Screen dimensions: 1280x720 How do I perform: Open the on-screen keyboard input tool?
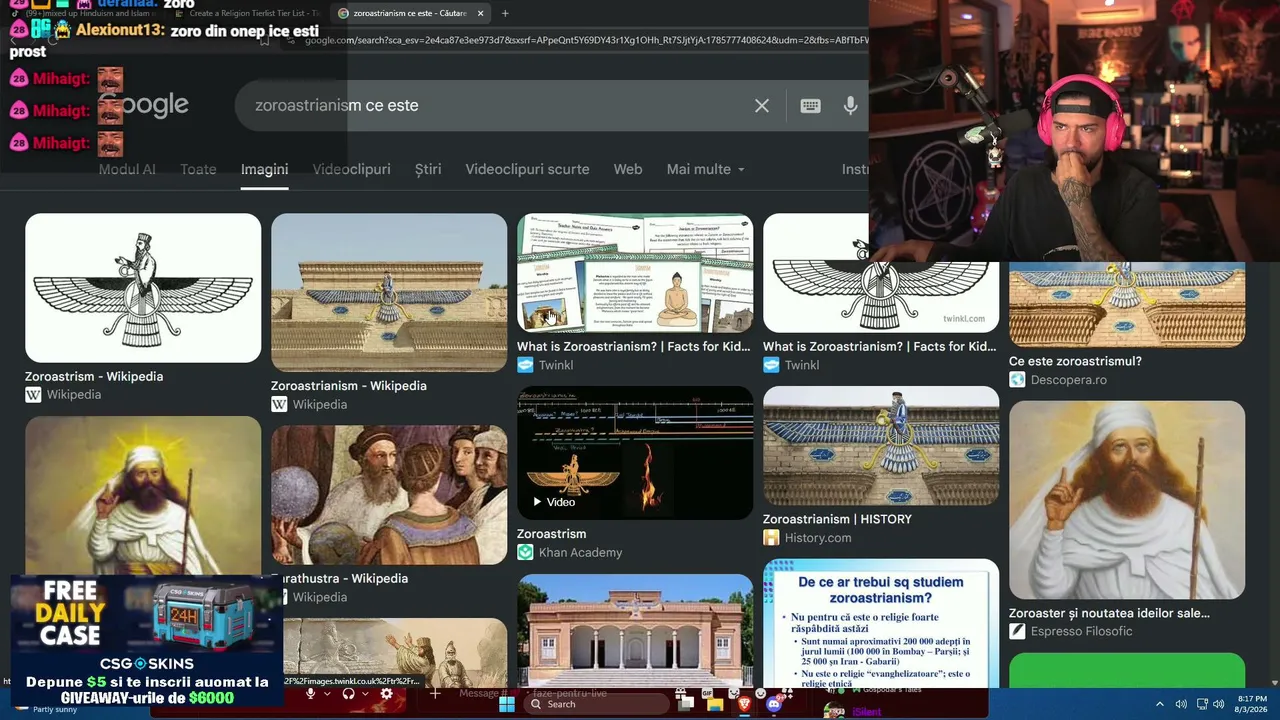click(810, 105)
